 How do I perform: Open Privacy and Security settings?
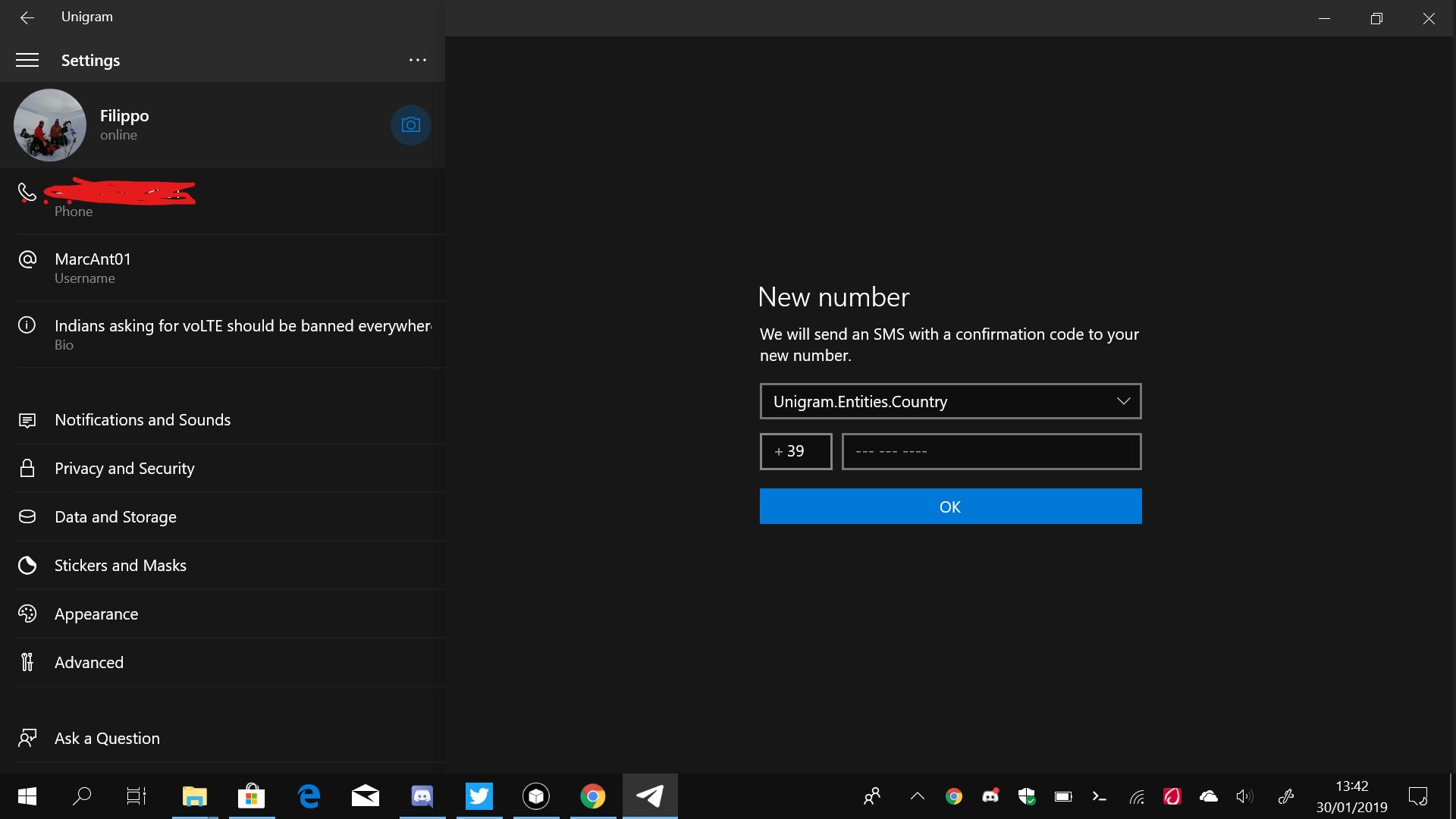pyautogui.click(x=124, y=469)
